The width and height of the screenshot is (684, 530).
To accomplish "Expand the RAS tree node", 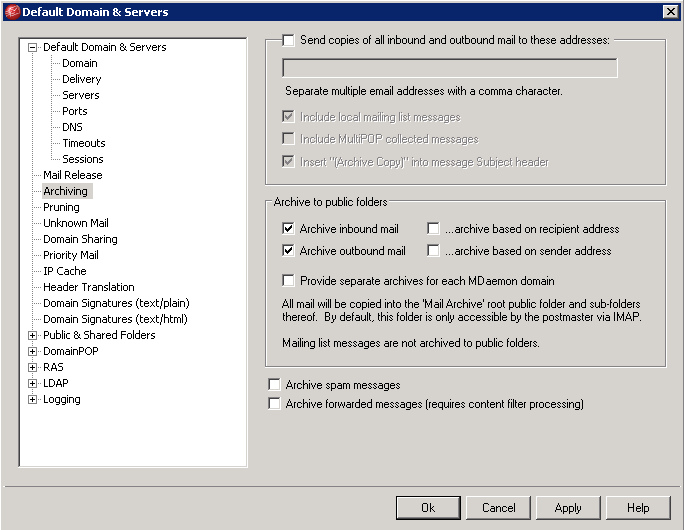I will [x=32, y=367].
